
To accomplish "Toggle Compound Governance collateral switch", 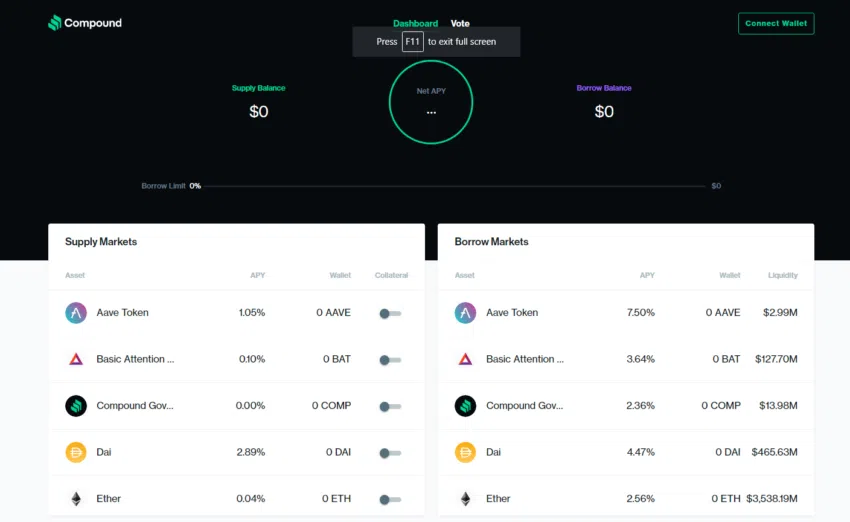I will point(390,407).
